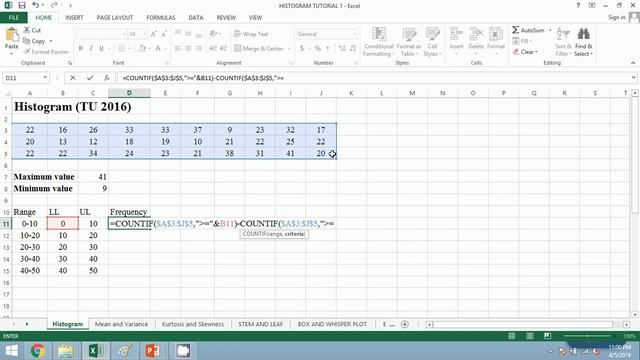Expand the Name Box dropdown

tap(45, 78)
